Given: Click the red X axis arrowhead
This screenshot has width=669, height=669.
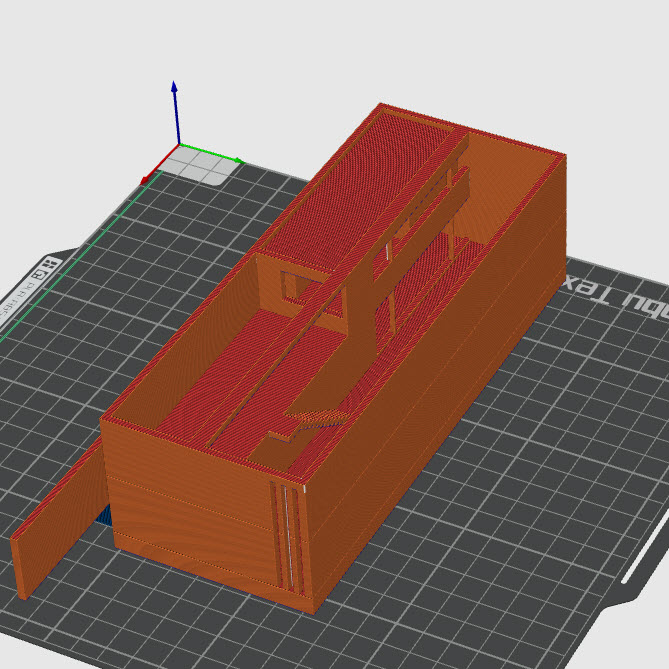Looking at the screenshot, I should (146, 181).
